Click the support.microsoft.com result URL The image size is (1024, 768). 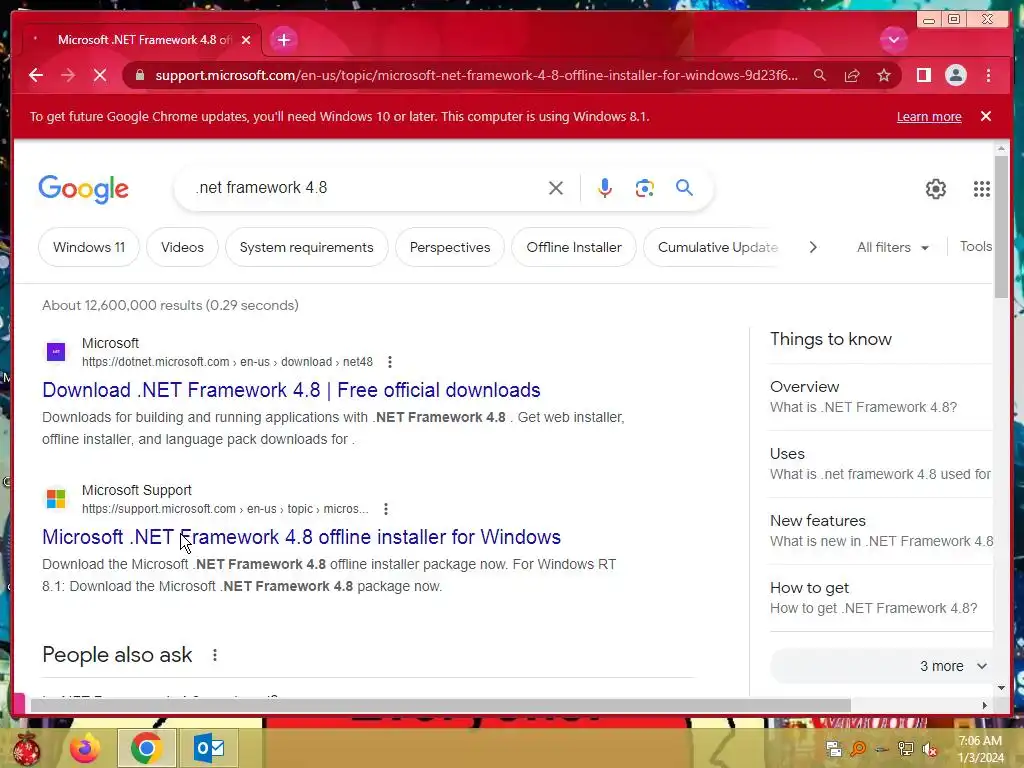coord(225,509)
